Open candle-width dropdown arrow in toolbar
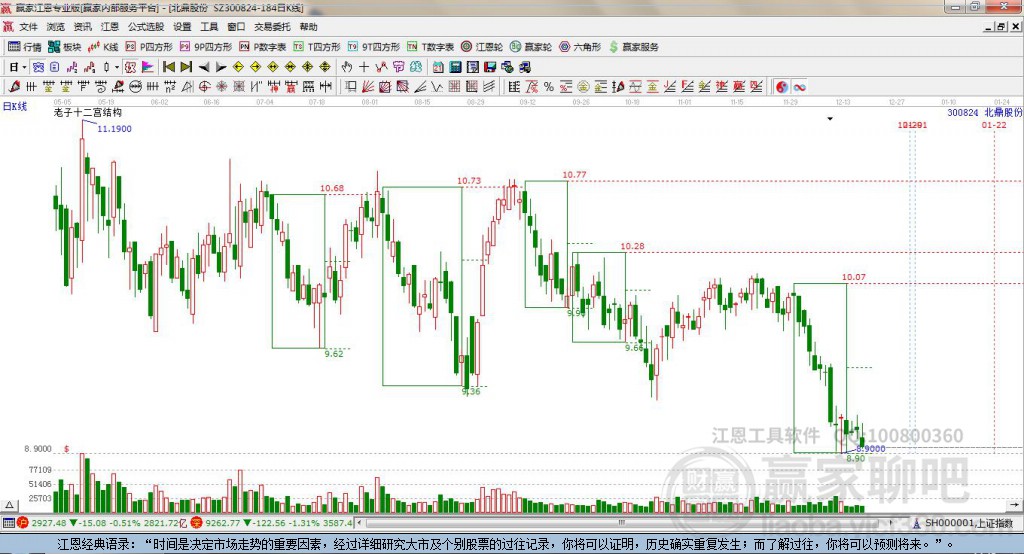The width and height of the screenshot is (1024, 554). (x=117, y=67)
